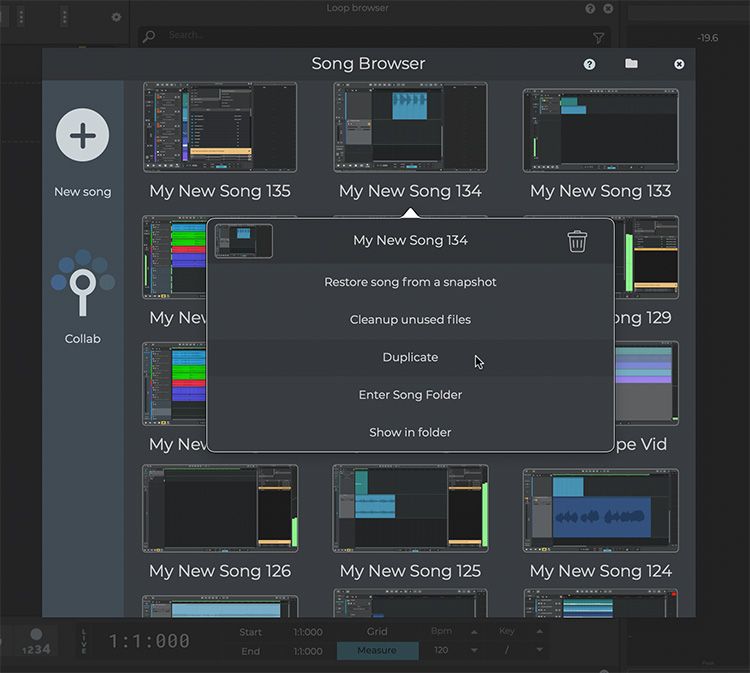
Task: Delete My New Song 134 via trash icon
Action: pos(577,241)
